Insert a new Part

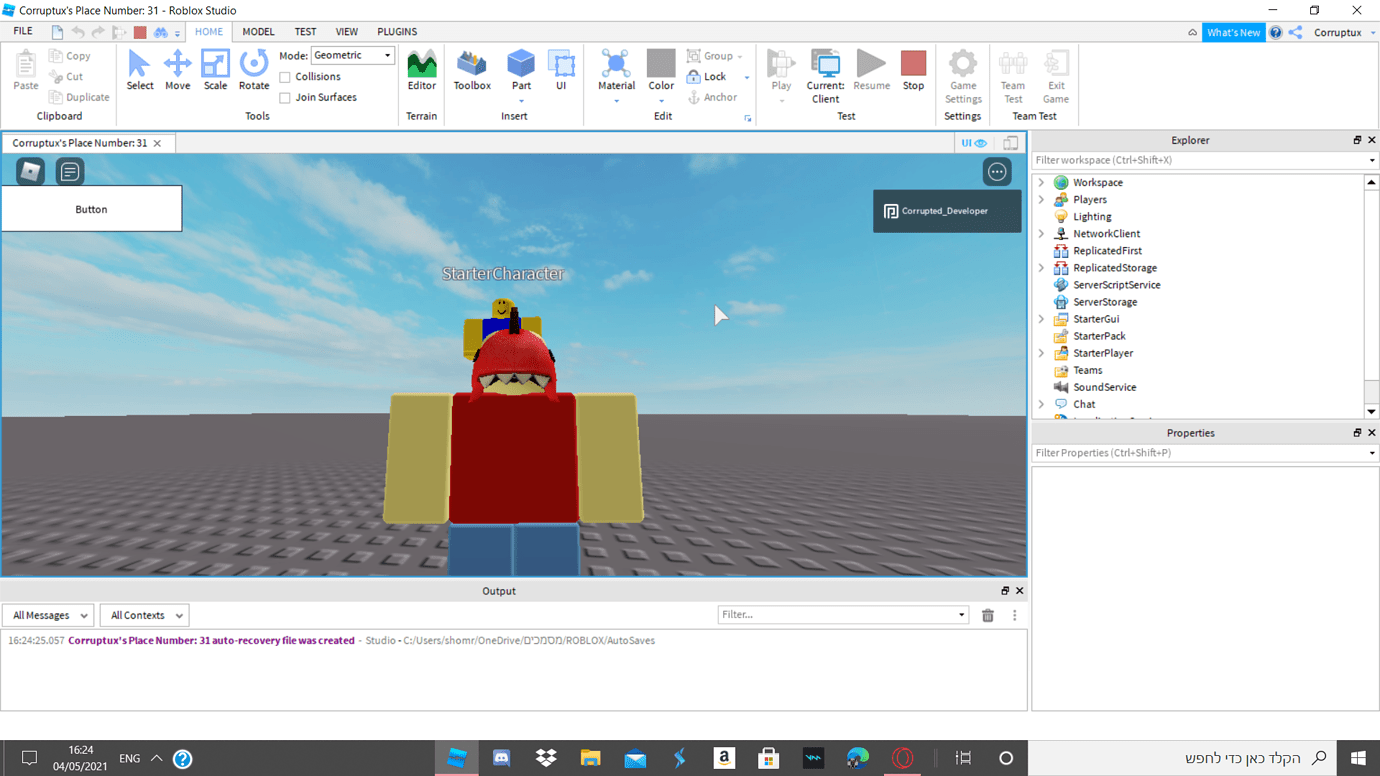click(x=520, y=68)
